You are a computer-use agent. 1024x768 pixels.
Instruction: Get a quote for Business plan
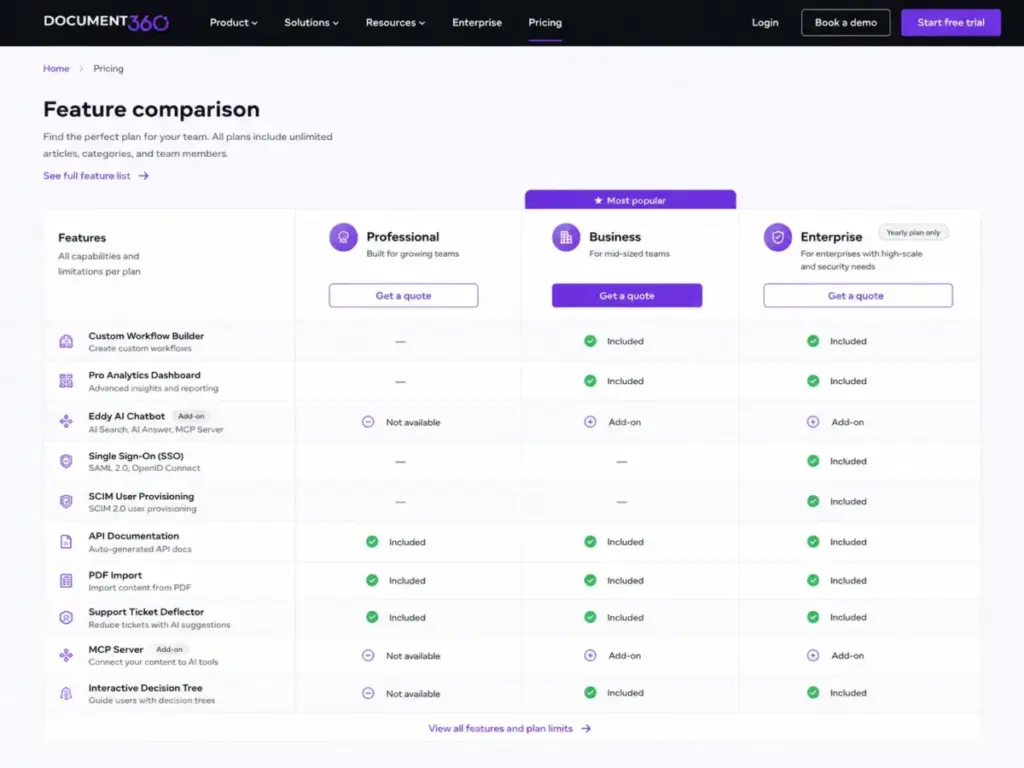point(627,295)
